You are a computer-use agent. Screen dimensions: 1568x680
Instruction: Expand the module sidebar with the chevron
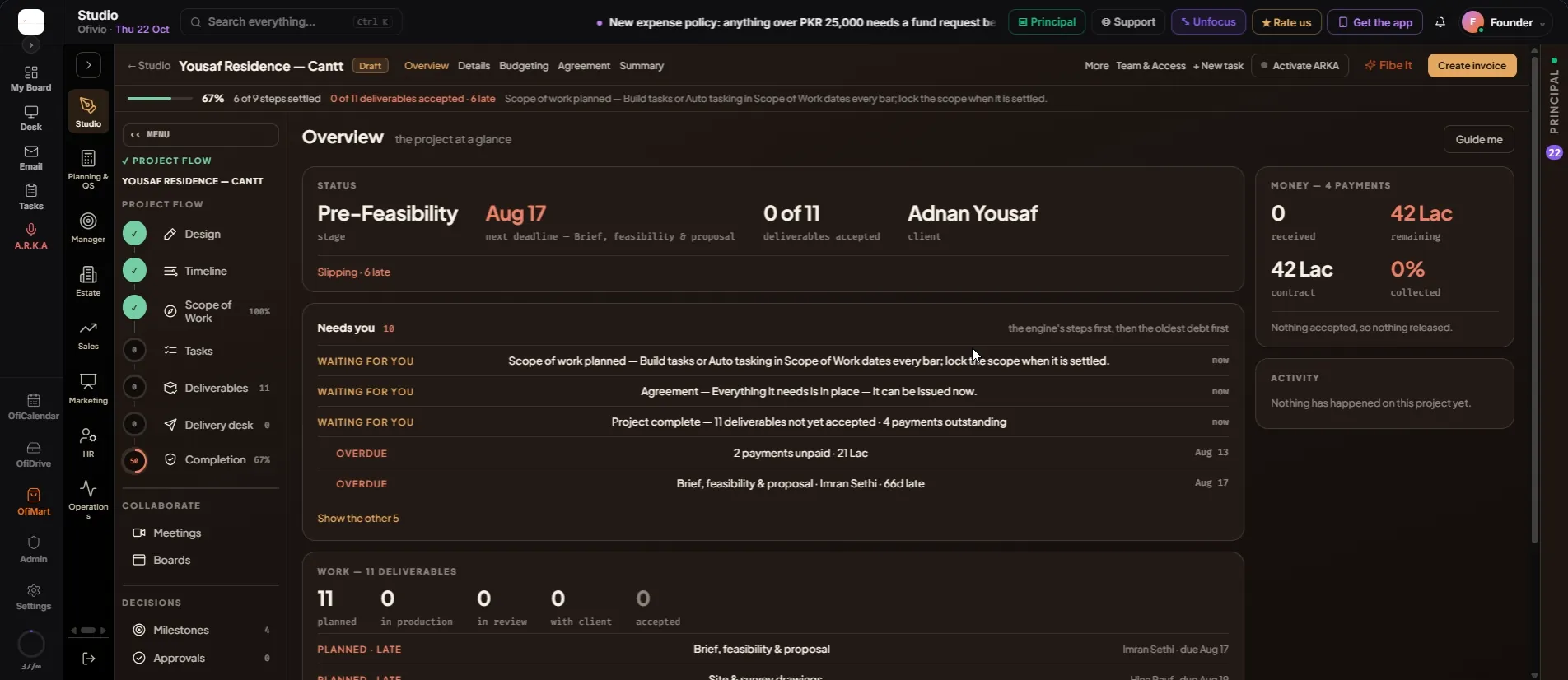(88, 65)
